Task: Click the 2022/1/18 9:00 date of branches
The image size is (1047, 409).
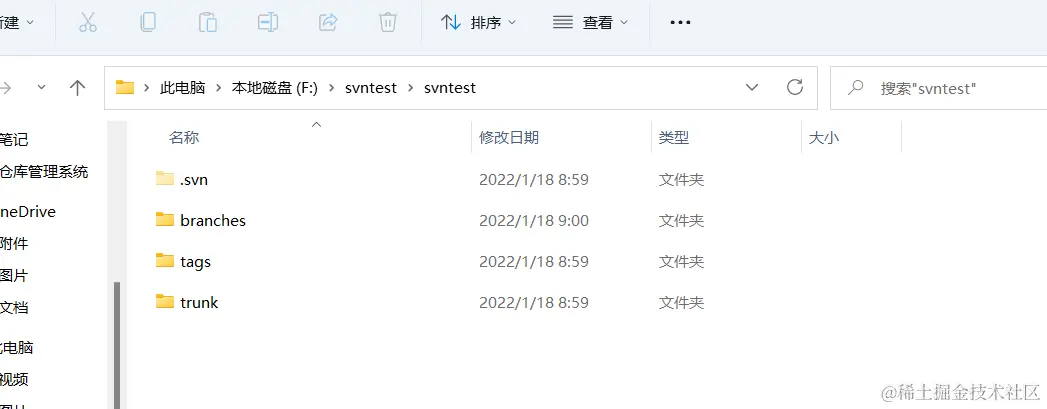Action: [x=534, y=221]
